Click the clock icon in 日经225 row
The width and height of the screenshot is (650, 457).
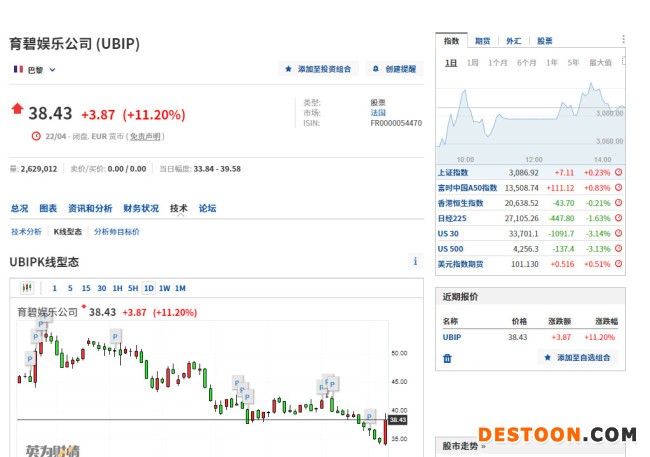[618, 218]
